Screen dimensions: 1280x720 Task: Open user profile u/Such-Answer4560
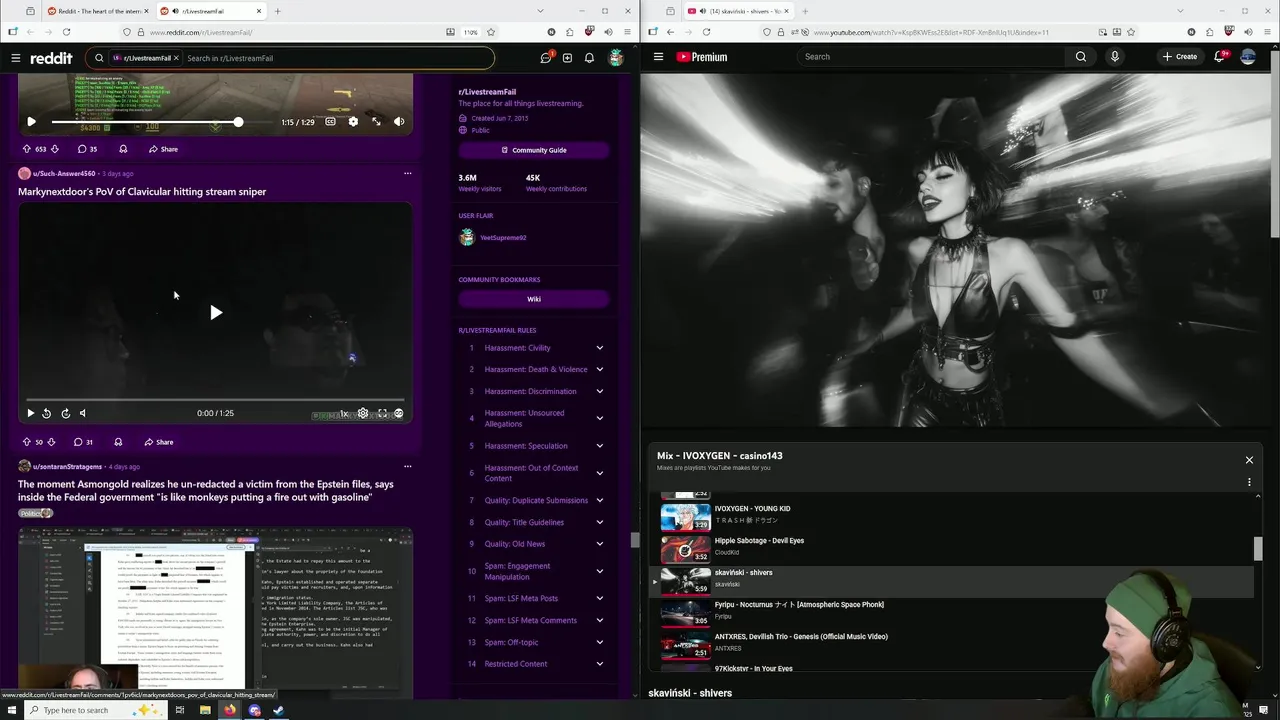[64, 174]
